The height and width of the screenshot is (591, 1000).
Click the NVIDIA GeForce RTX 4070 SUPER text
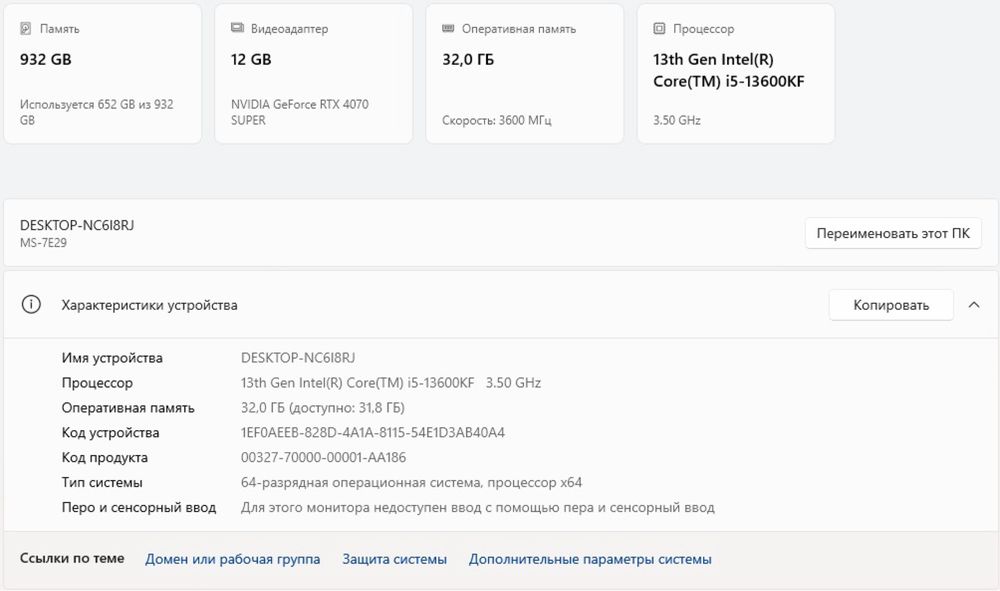[300, 112]
